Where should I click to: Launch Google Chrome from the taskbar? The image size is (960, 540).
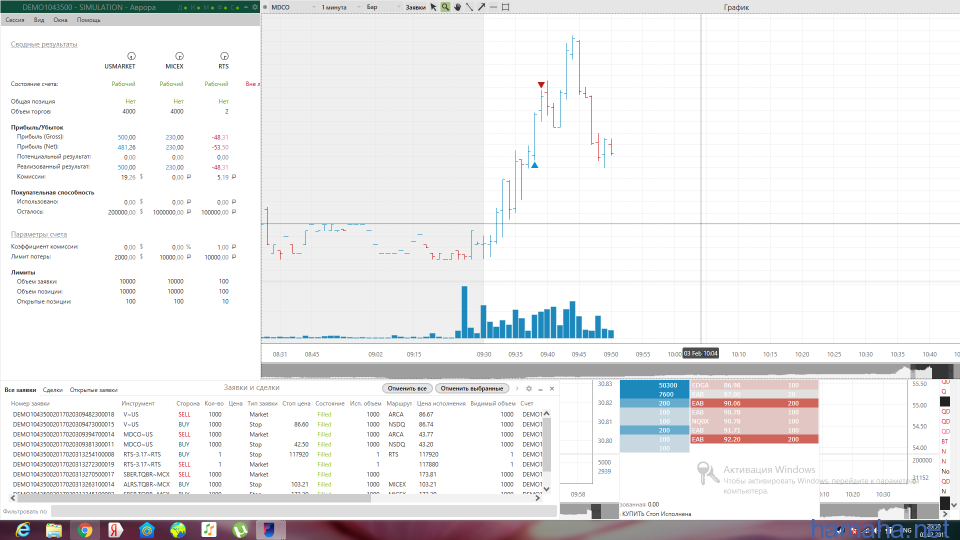tap(86, 529)
